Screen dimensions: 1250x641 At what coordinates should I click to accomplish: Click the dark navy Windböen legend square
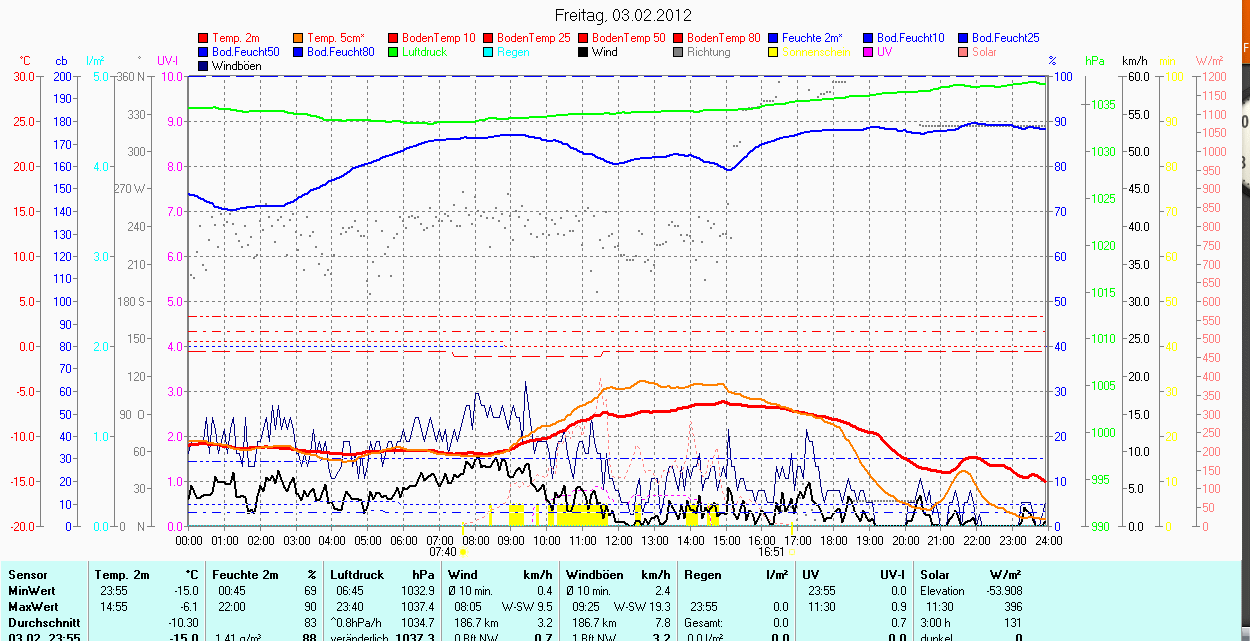[204, 66]
